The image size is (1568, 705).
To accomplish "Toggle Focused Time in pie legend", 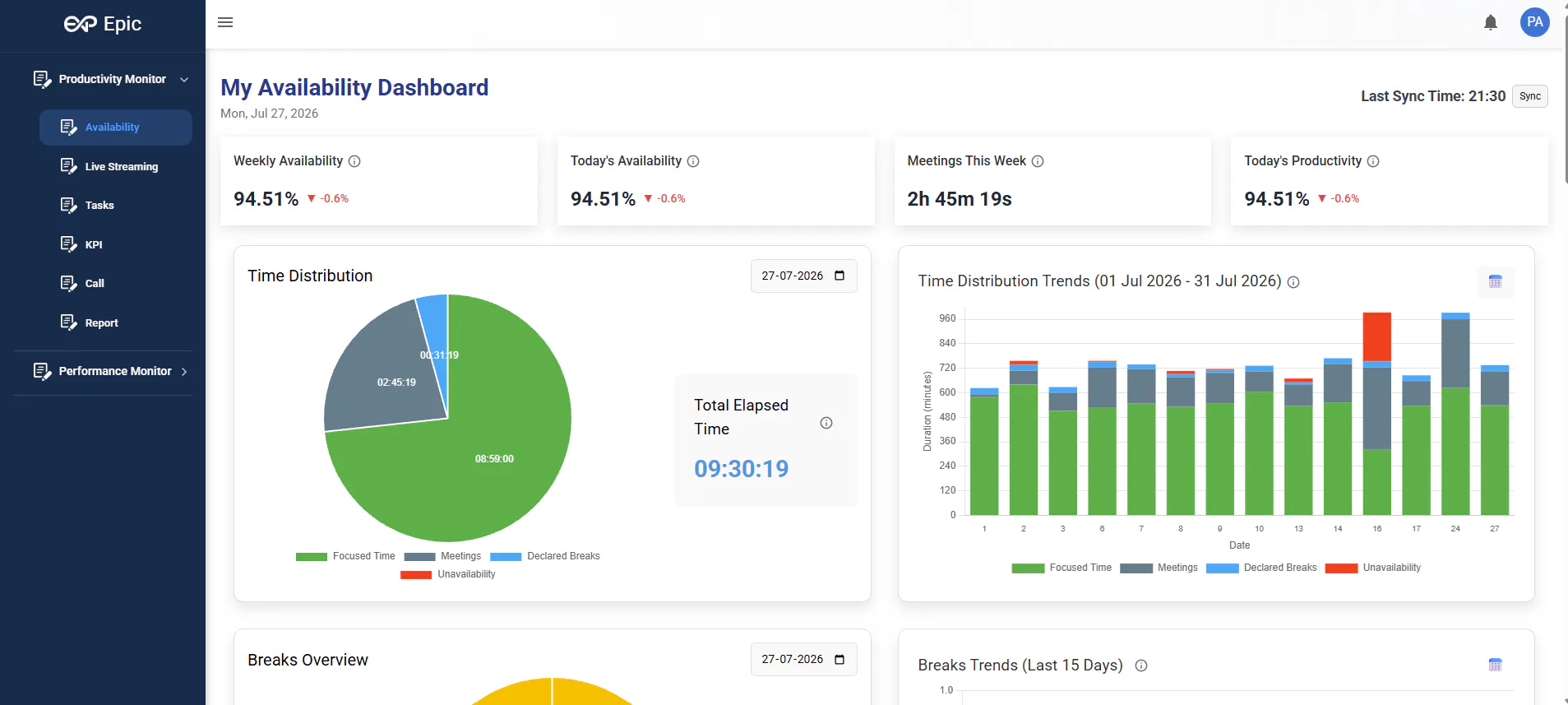I will click(x=345, y=556).
